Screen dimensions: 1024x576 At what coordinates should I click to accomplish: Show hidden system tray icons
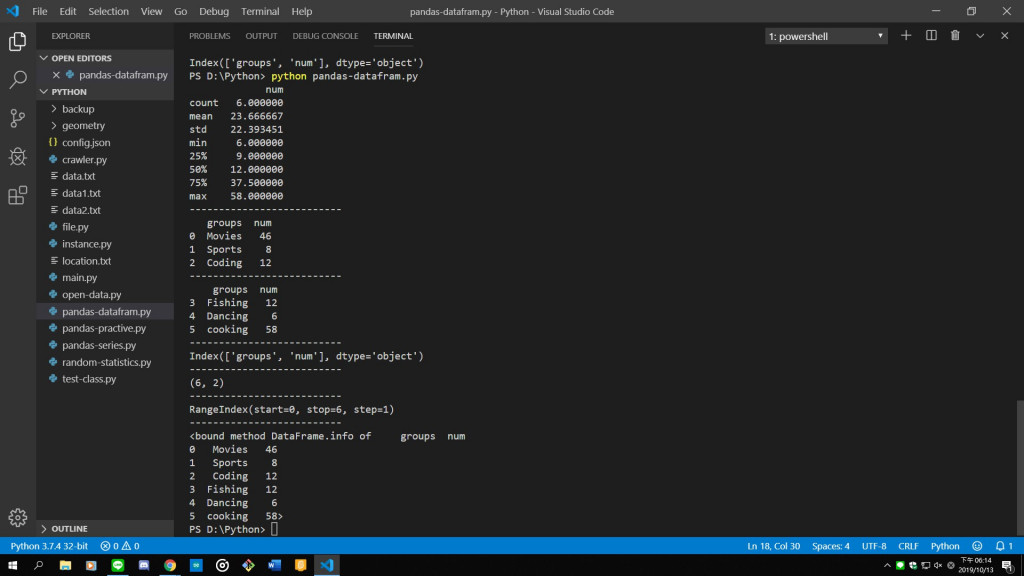pos(887,566)
